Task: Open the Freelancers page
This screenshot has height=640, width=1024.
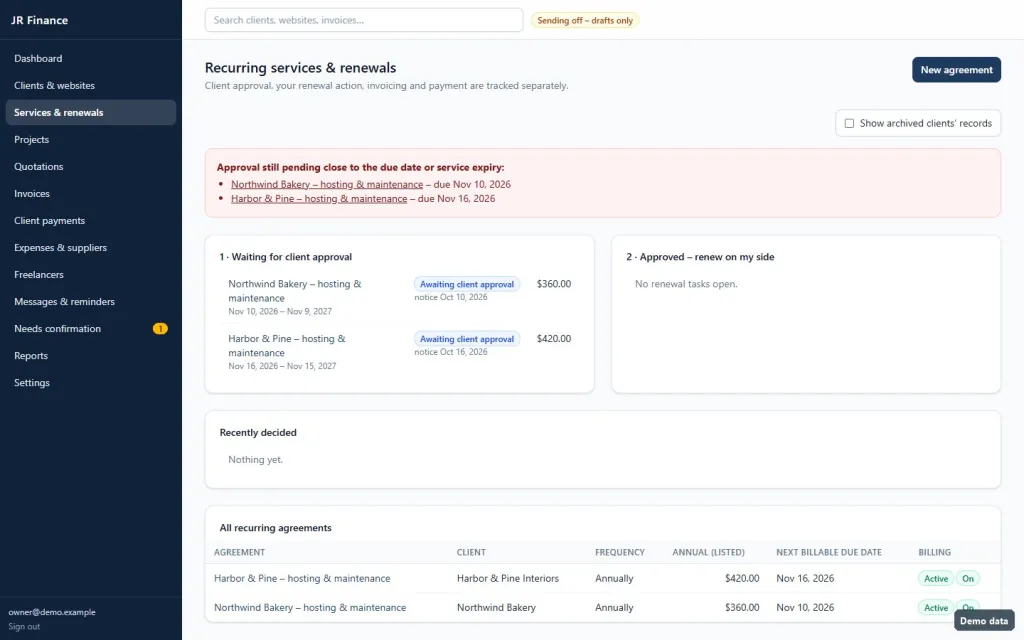Action: pos(91,275)
